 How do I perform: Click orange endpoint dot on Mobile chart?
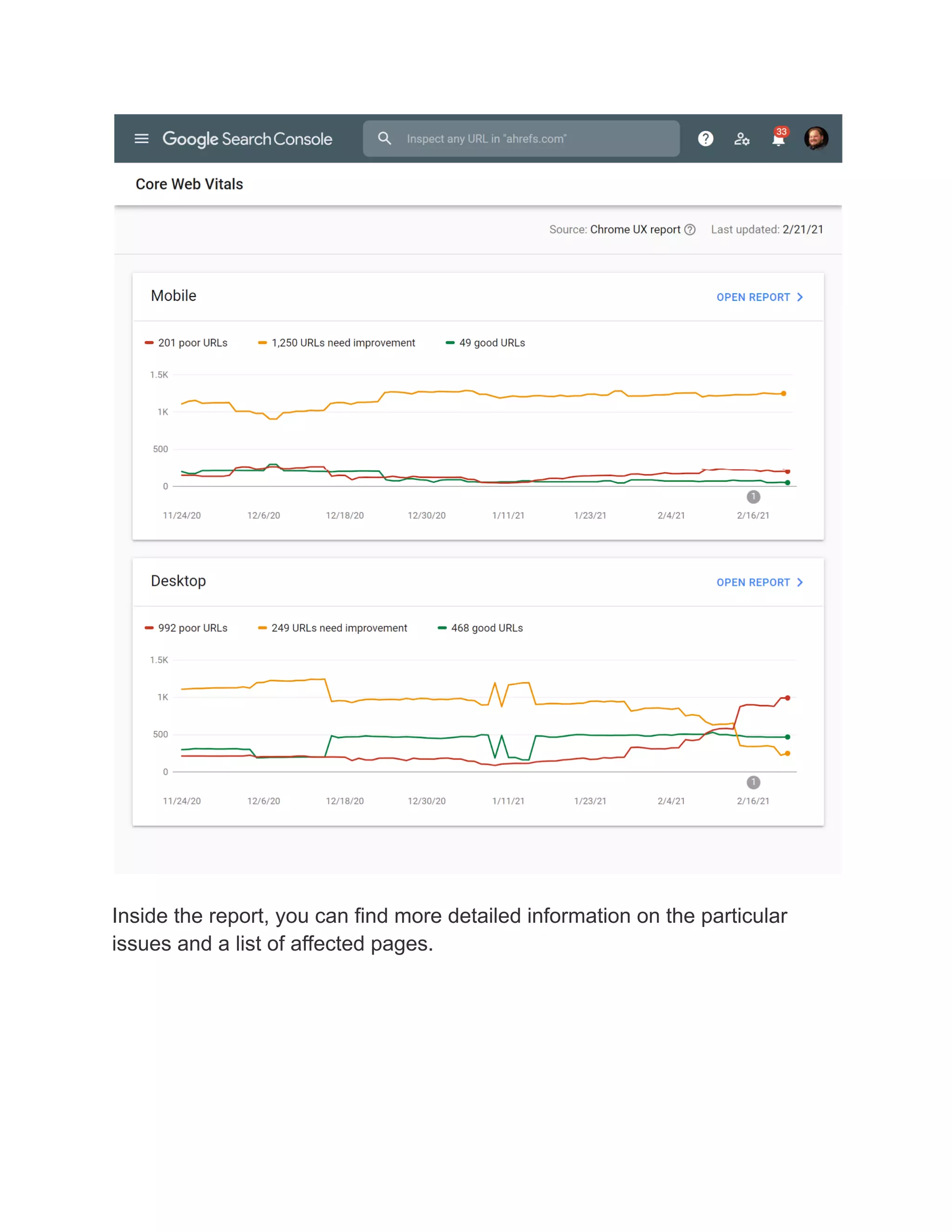[x=783, y=394]
